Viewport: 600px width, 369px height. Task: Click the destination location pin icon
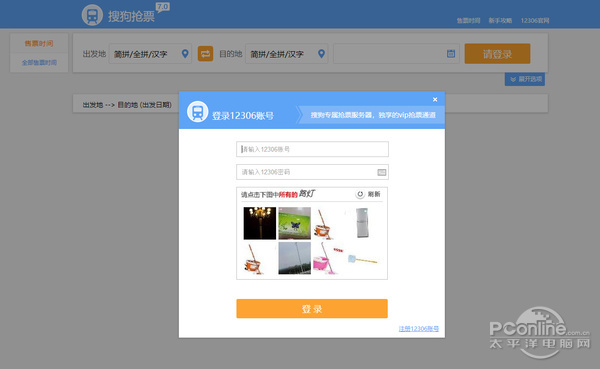321,54
